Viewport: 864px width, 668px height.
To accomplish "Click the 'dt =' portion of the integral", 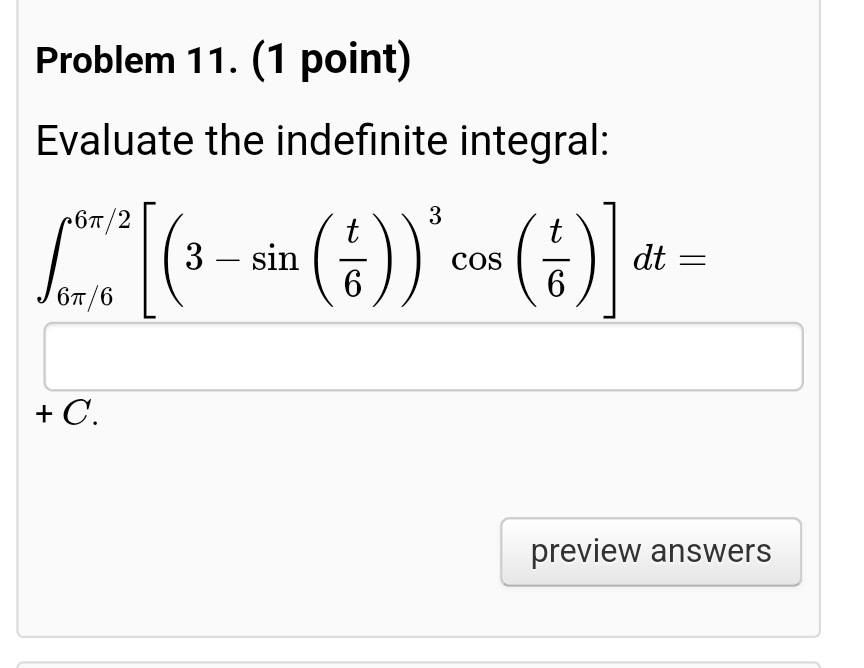I will click(667, 257).
